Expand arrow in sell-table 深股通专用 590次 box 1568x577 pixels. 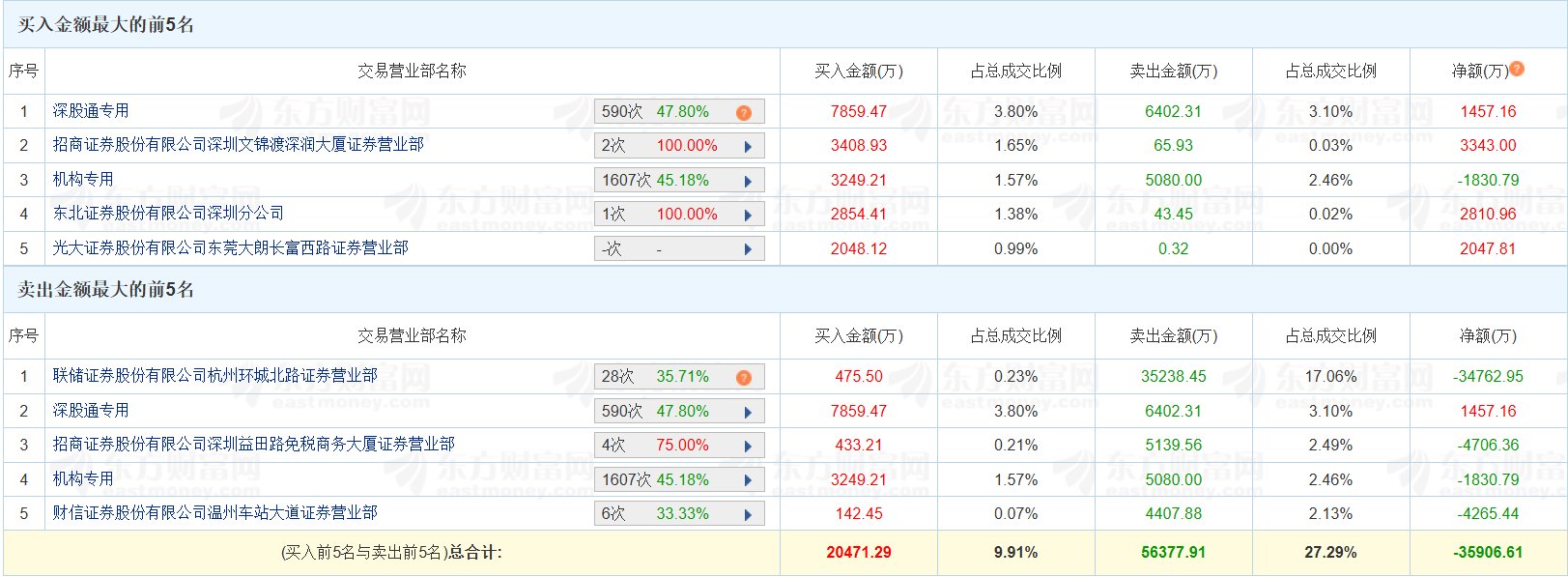[x=748, y=412]
